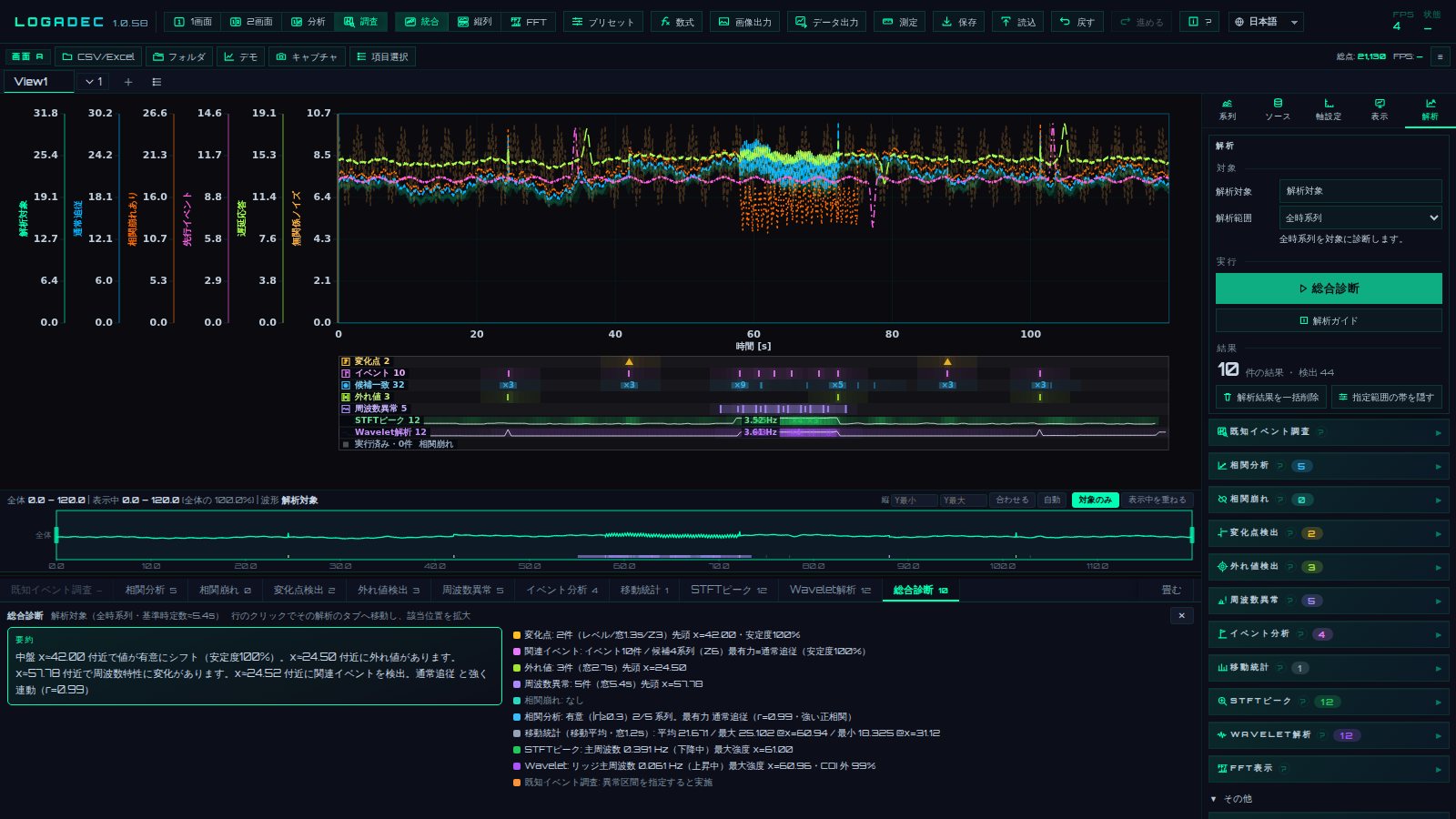Click 解析結果を一括削除 button

[1270, 398]
